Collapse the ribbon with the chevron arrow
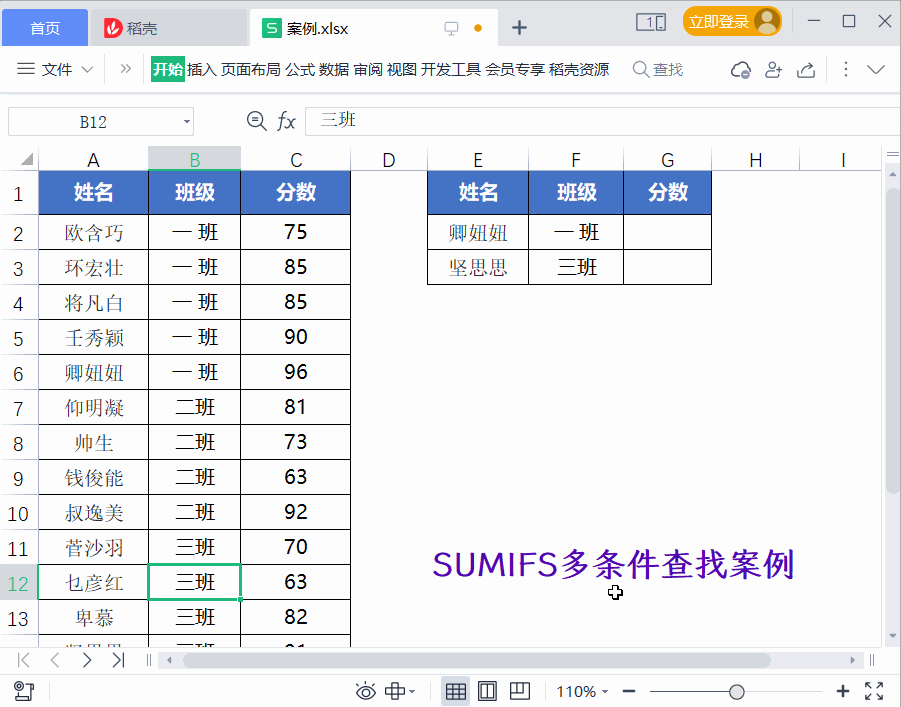 [x=873, y=70]
